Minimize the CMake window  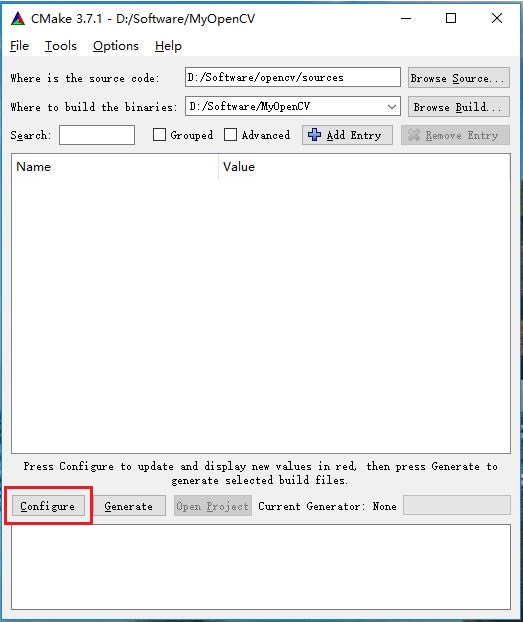406,18
